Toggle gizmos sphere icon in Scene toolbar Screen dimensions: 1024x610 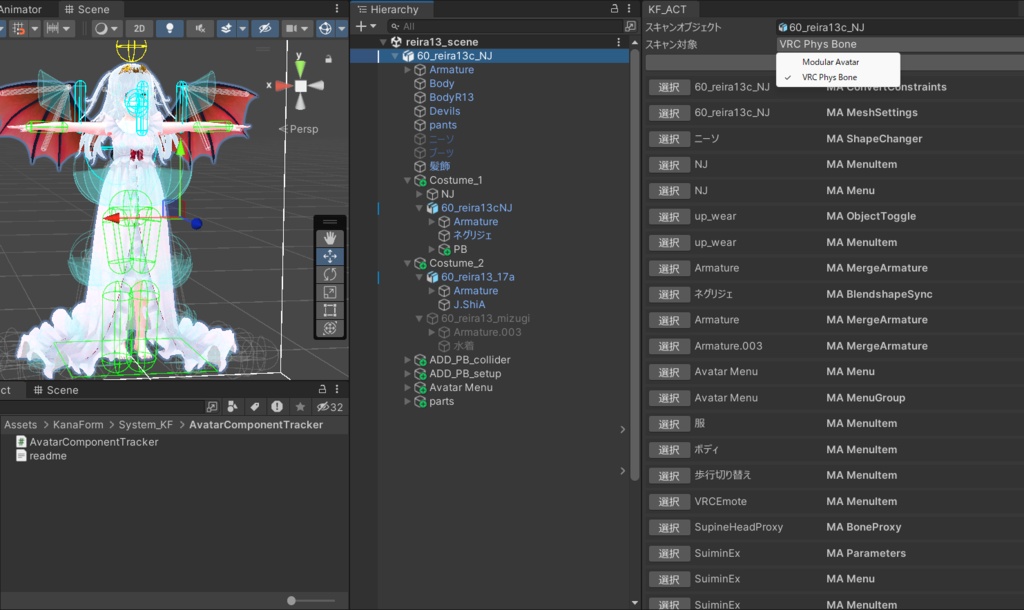point(325,28)
